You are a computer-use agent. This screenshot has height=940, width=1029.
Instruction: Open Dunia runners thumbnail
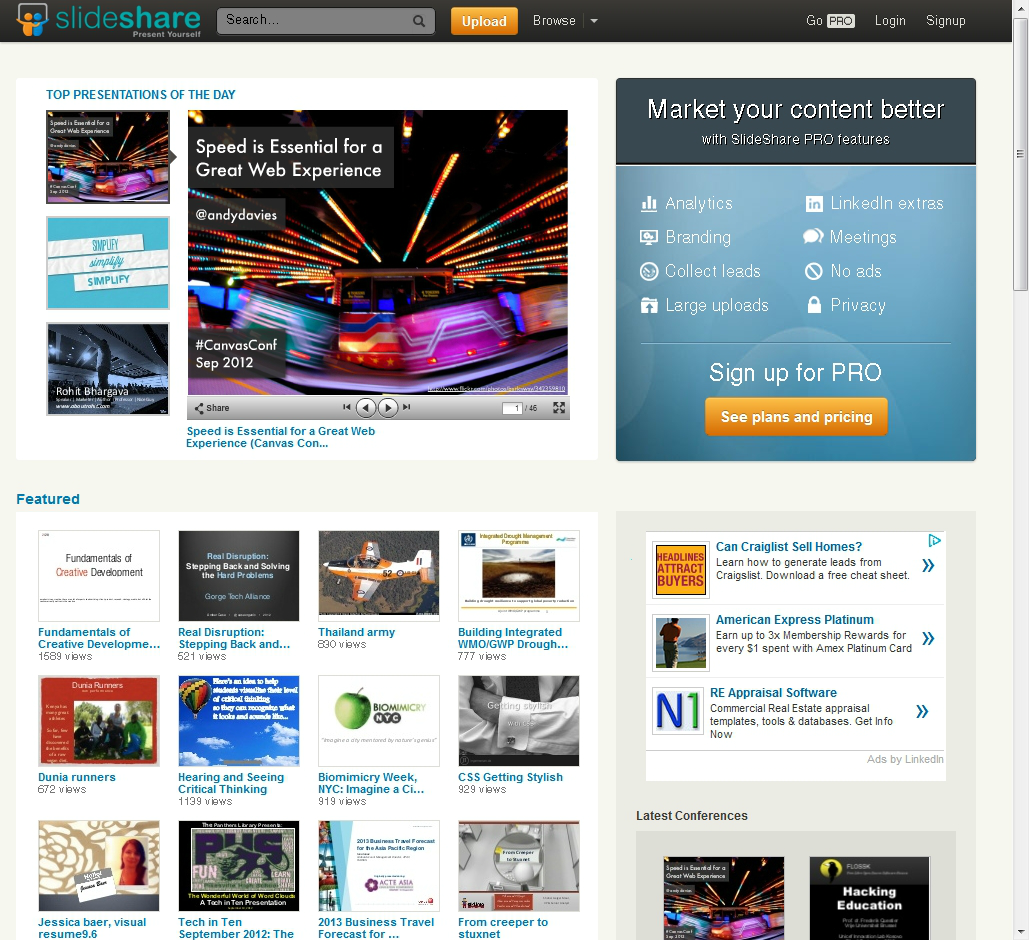99,721
